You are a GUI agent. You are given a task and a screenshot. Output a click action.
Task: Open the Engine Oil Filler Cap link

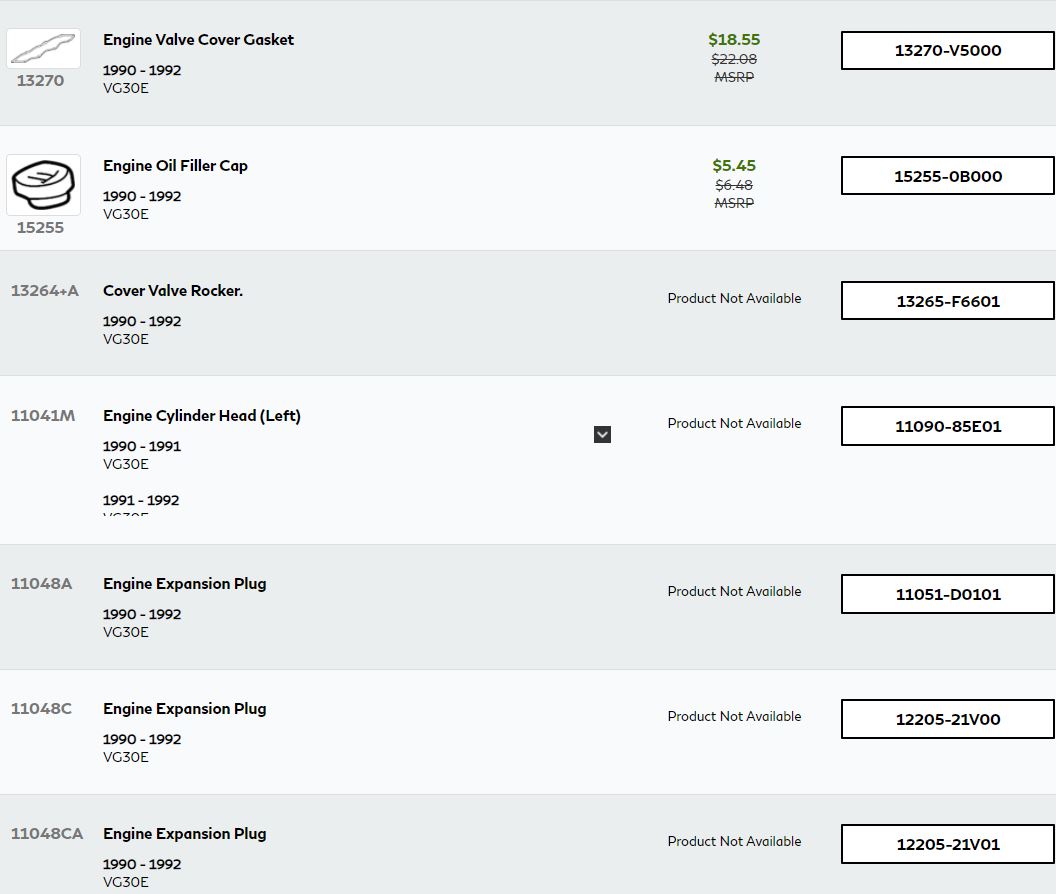pyautogui.click(x=175, y=166)
